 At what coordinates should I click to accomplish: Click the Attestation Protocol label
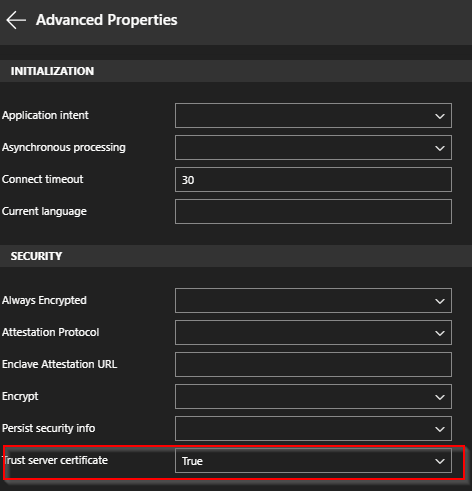tap(51, 332)
